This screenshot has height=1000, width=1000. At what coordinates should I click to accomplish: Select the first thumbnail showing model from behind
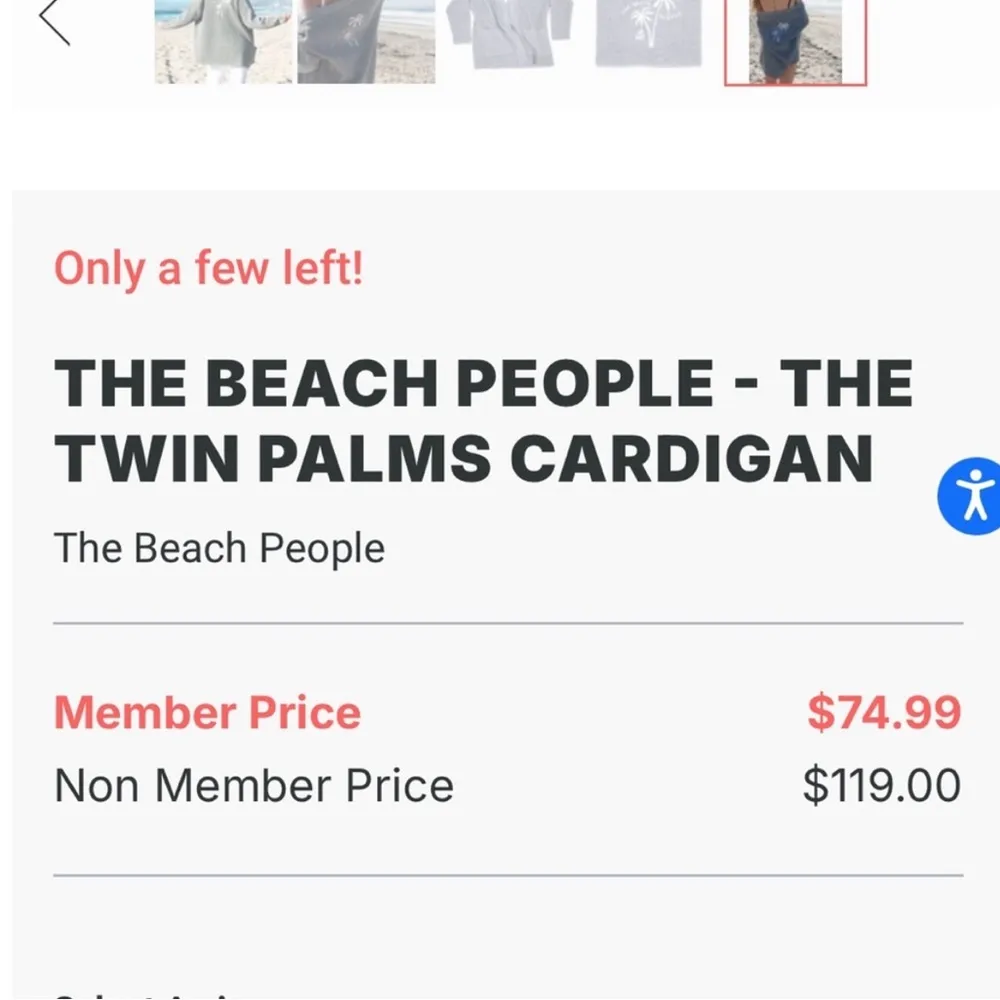pyautogui.click(x=220, y=40)
